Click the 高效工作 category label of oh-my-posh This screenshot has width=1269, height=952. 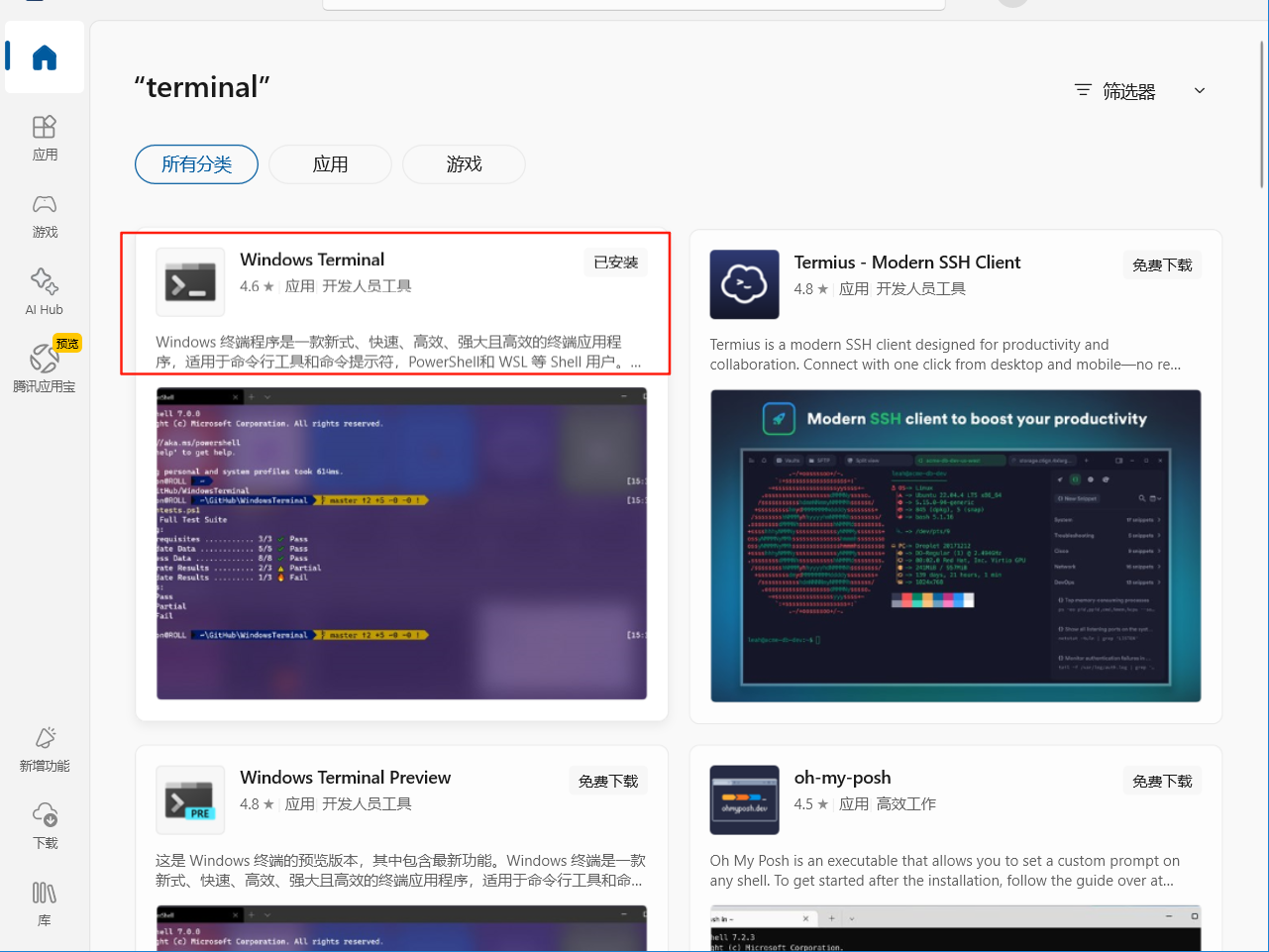[x=905, y=804]
